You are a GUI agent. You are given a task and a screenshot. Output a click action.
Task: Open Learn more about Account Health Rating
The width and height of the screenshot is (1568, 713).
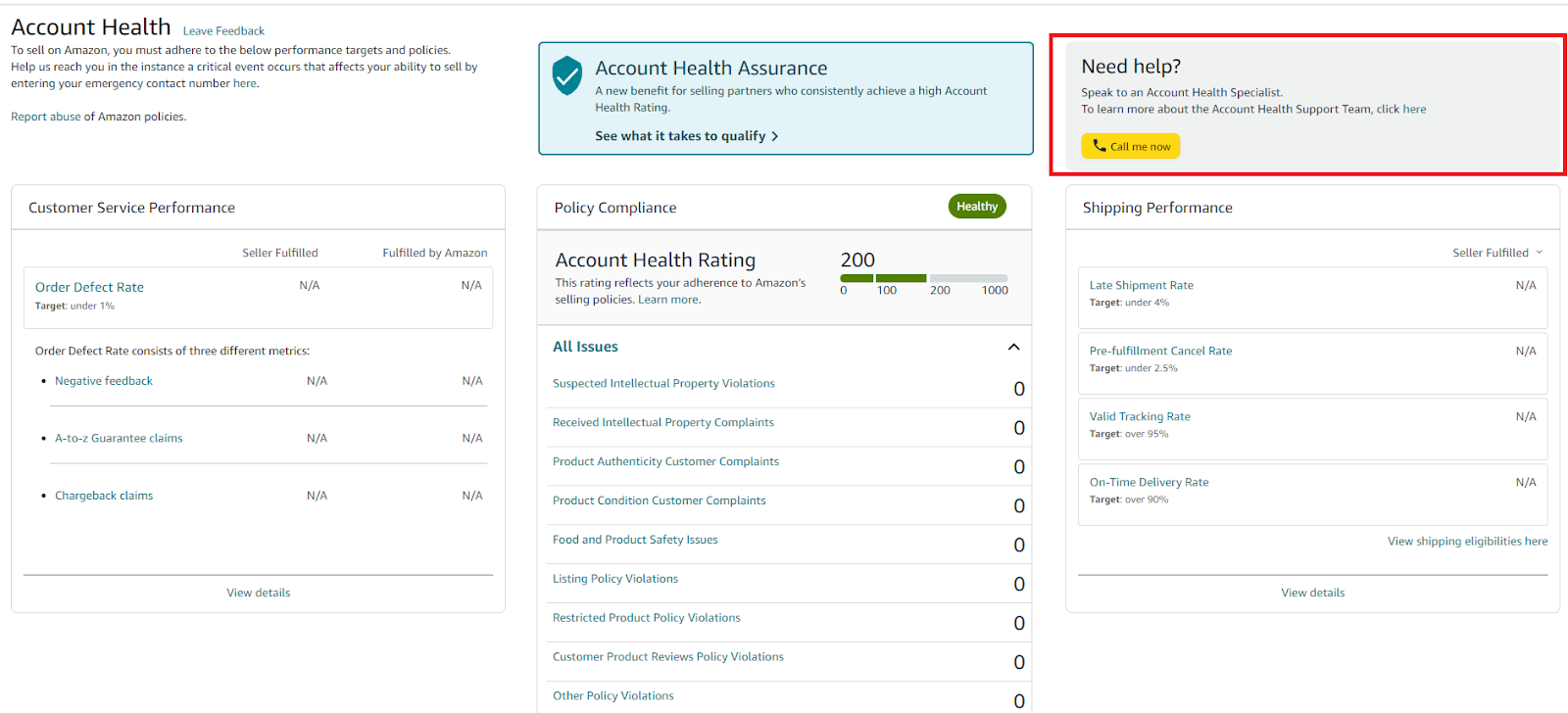(668, 300)
